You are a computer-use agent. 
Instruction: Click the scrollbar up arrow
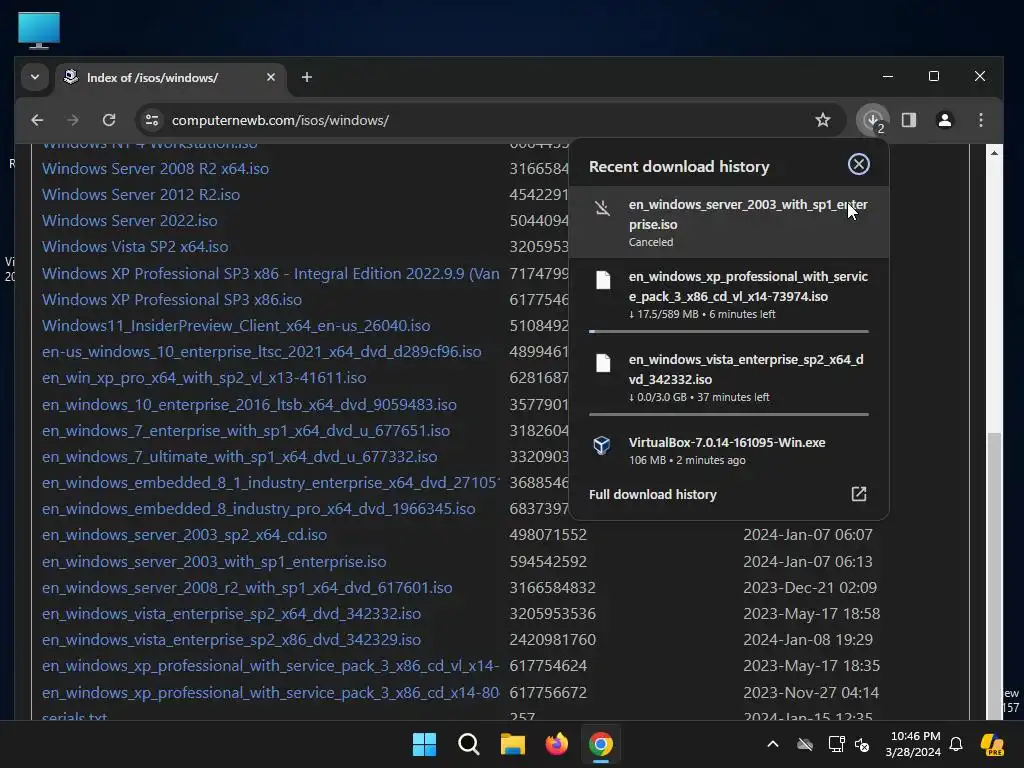click(x=994, y=153)
